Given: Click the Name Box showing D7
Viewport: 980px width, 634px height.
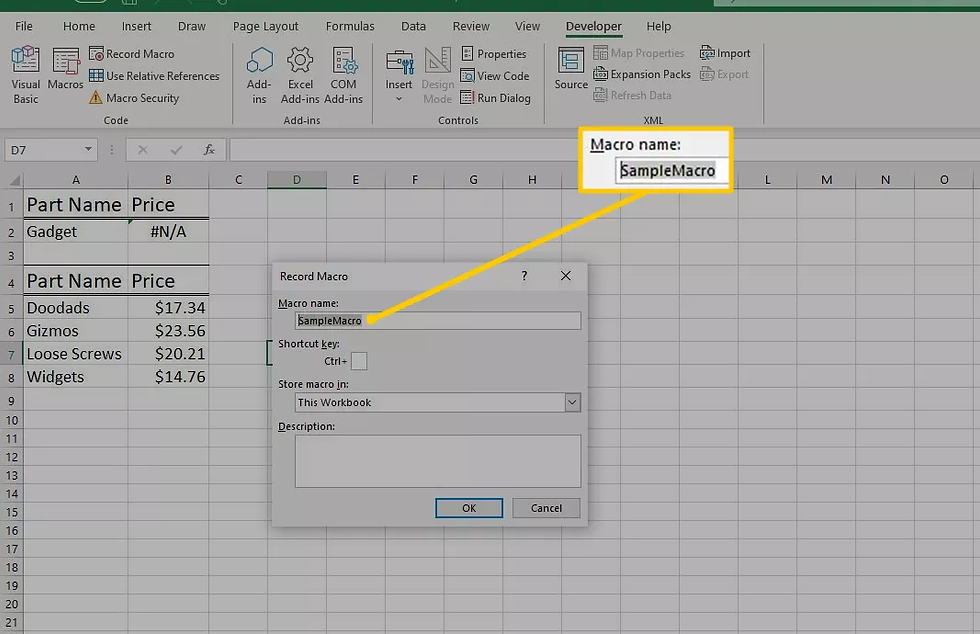Looking at the screenshot, I should [44, 150].
